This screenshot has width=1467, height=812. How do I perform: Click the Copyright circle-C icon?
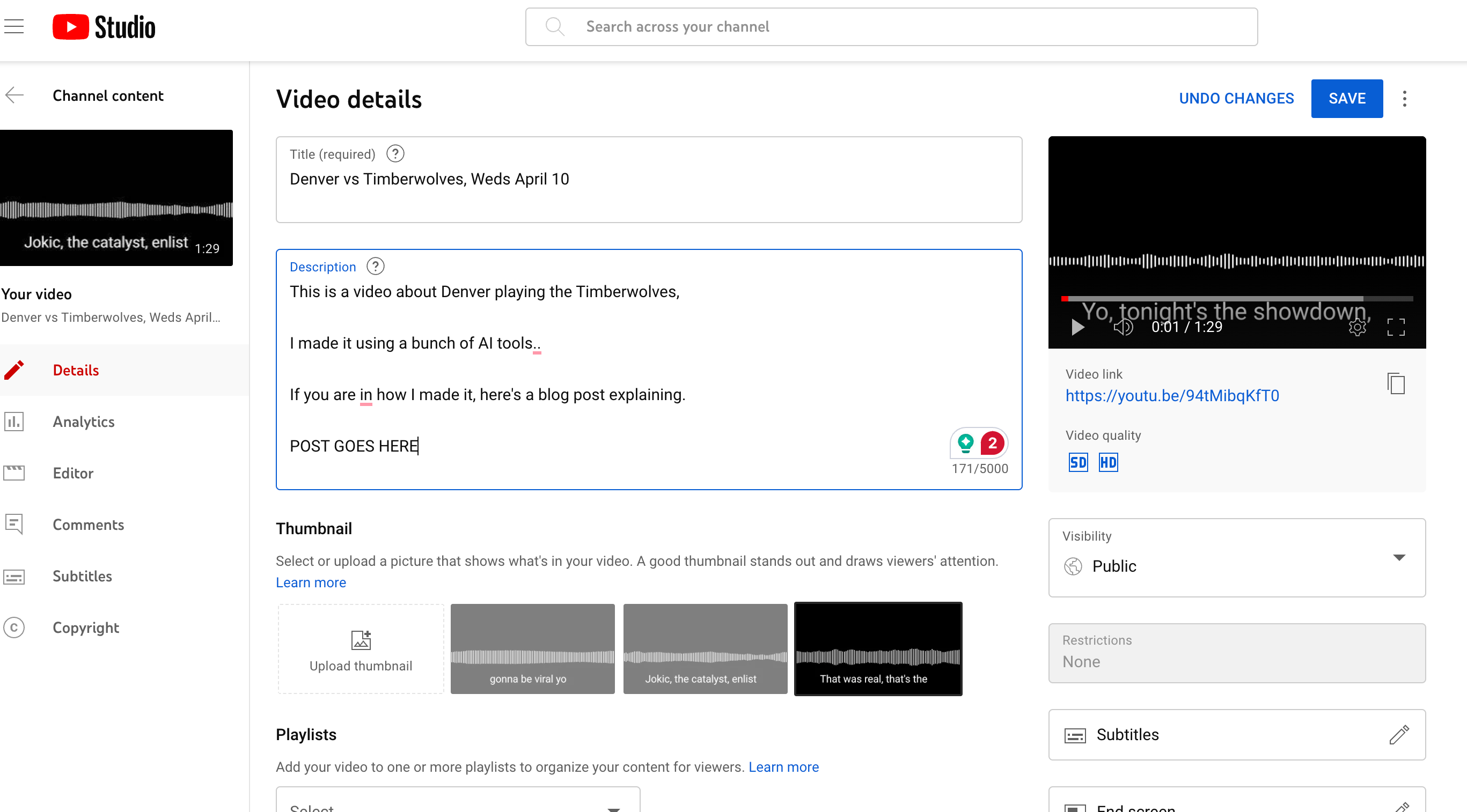[13, 627]
